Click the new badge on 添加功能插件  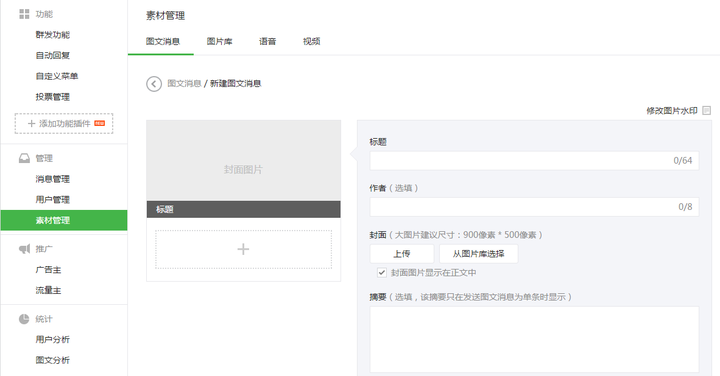(x=100, y=123)
